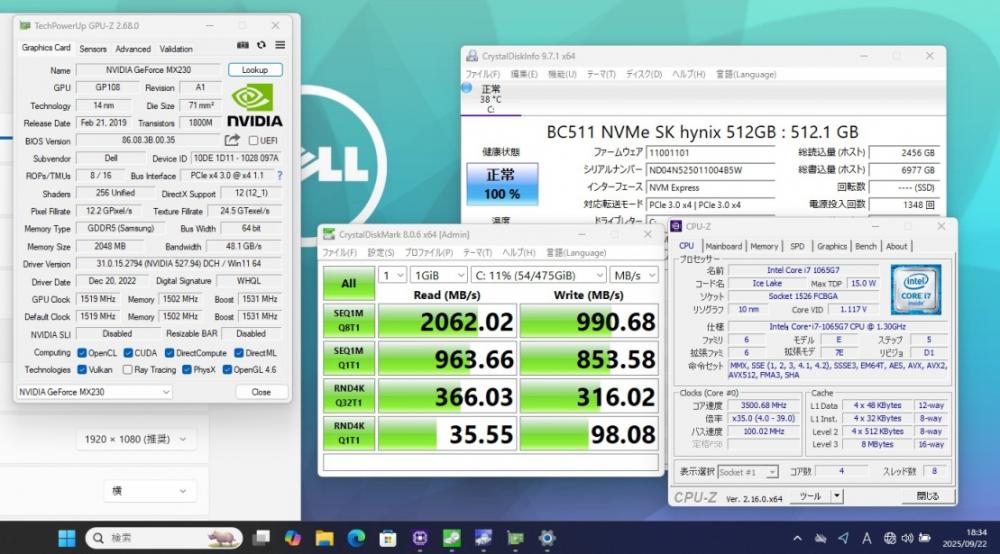Click the Close button in GPU-Z
The width and height of the screenshot is (1000, 554).
pos(261,392)
